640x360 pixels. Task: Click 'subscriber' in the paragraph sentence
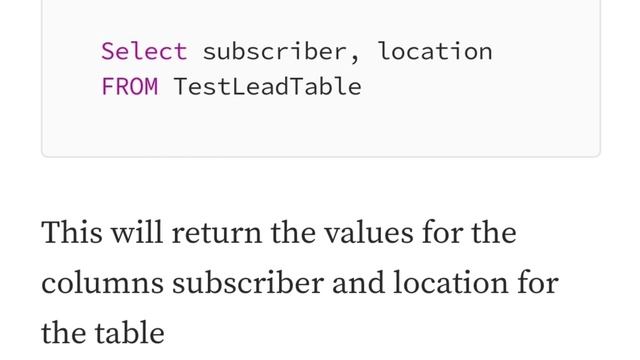[248, 282]
